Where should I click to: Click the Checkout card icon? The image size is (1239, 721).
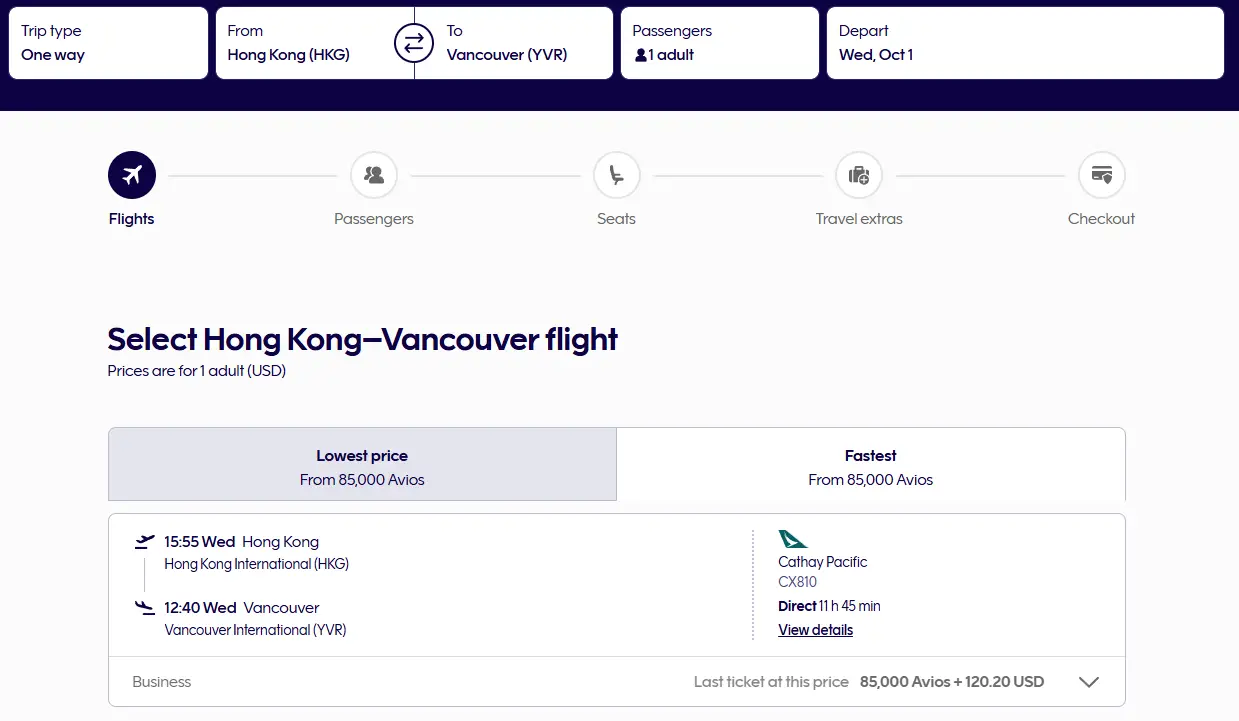point(1101,176)
